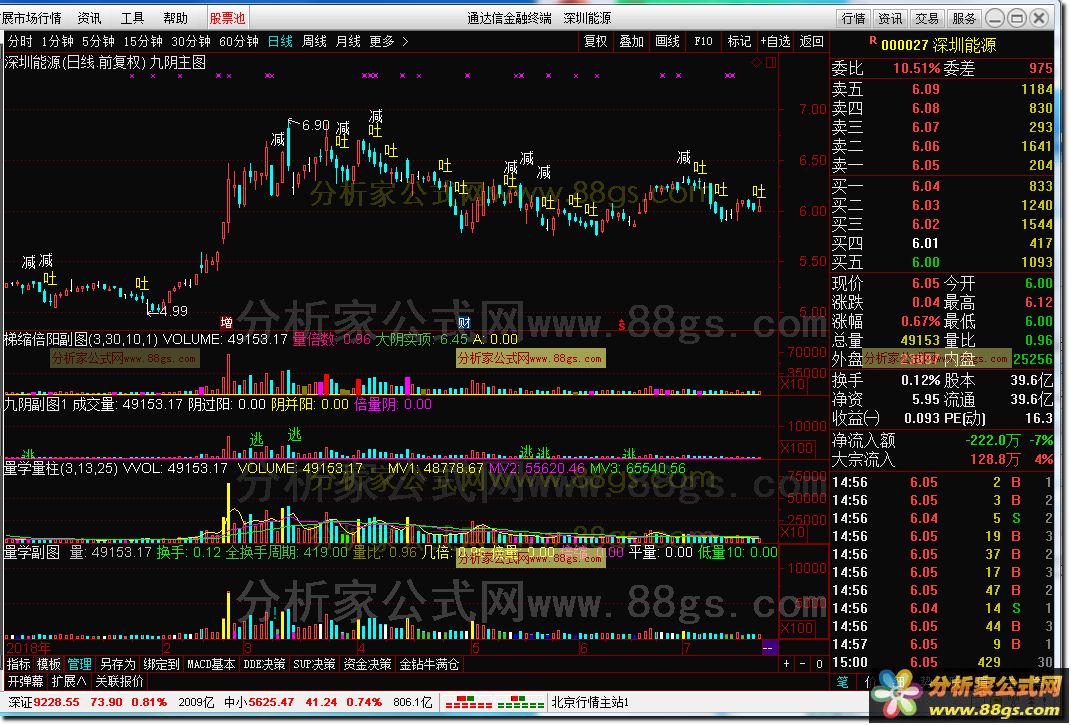Click the 行情 button in title bar
Viewport: 1071px width, 725px height.
point(853,18)
